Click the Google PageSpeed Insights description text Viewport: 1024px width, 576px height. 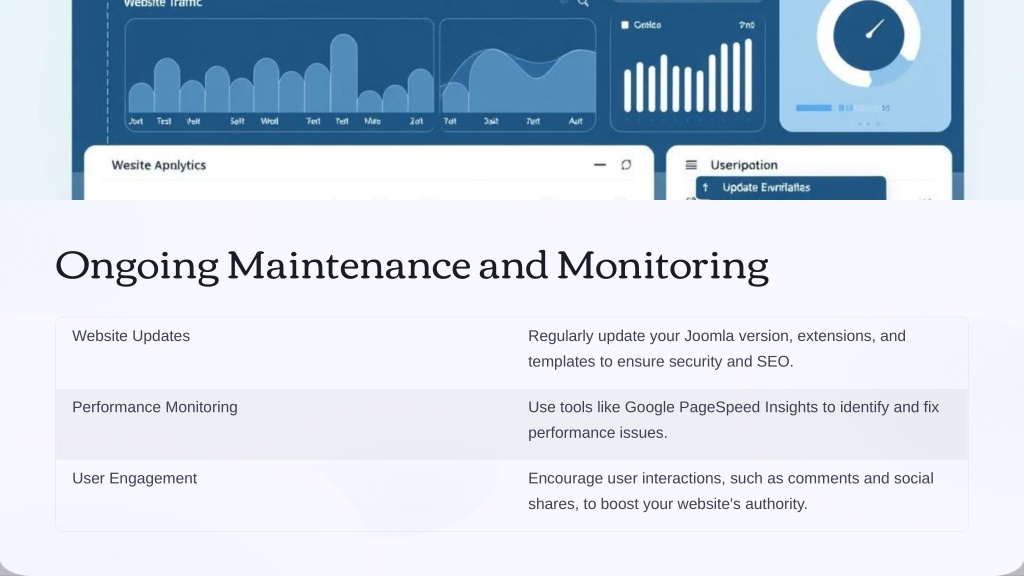(x=733, y=420)
